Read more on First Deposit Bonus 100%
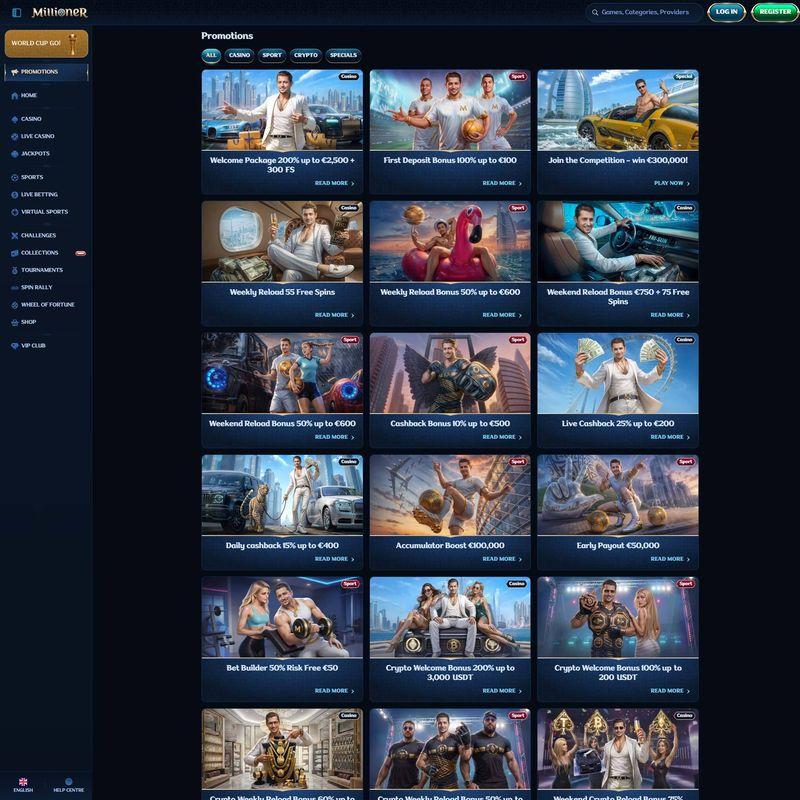Image resolution: width=800 pixels, height=800 pixels. (502, 183)
